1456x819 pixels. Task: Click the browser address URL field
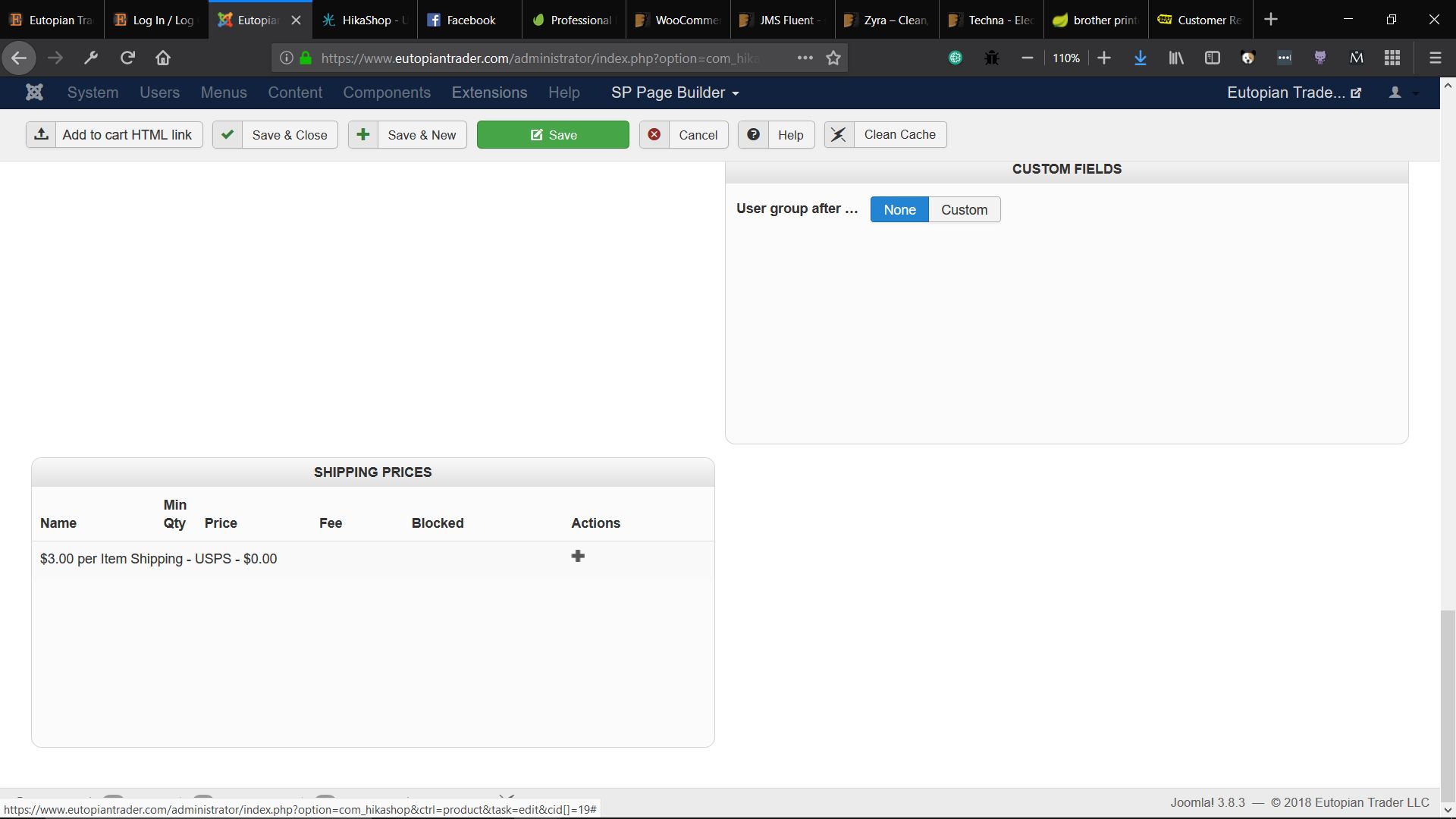coord(538,58)
